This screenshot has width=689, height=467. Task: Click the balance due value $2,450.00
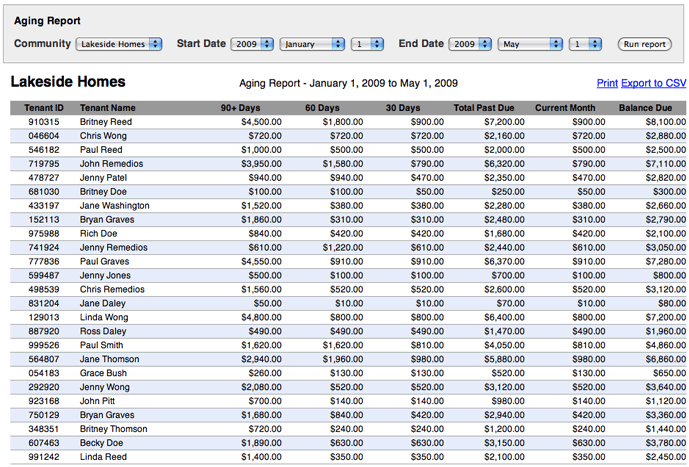tap(666, 457)
